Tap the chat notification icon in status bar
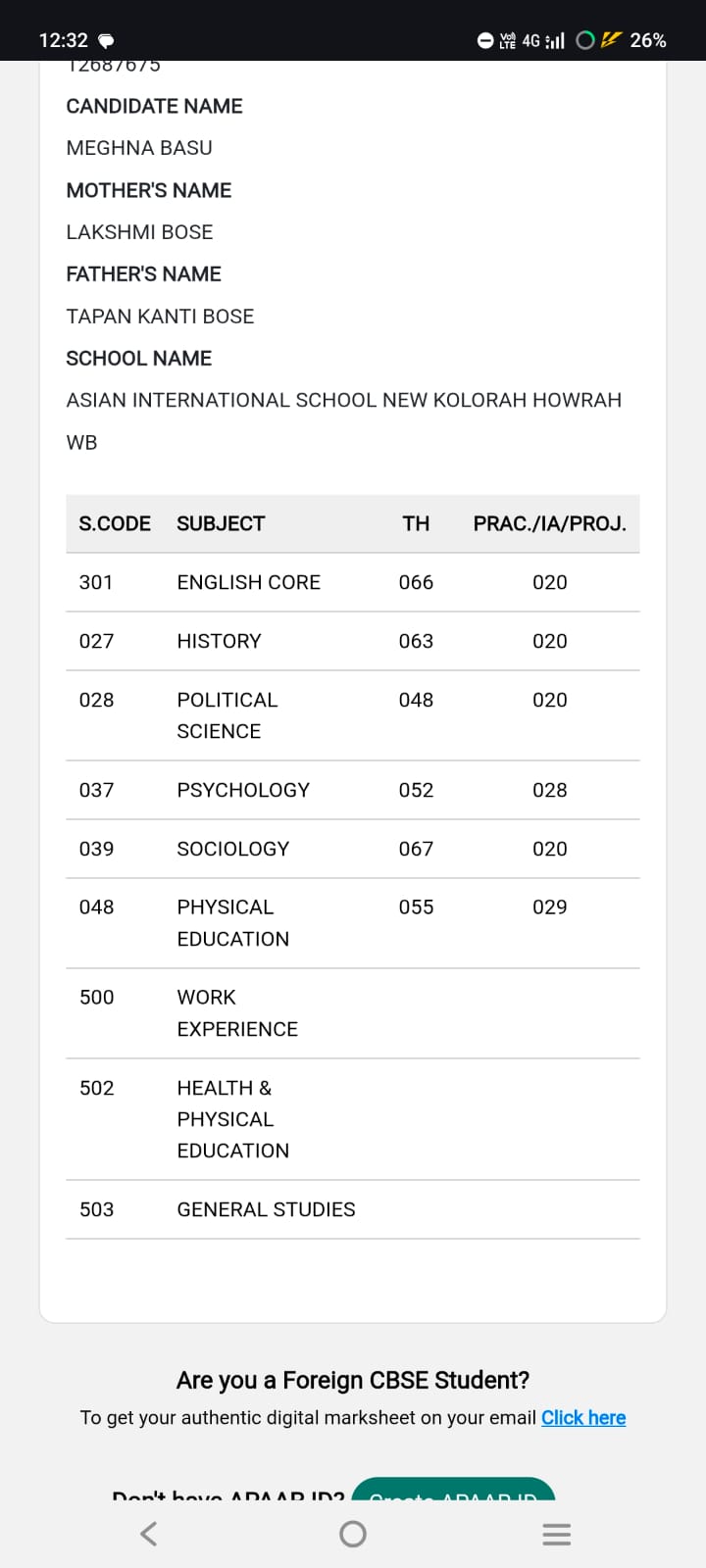 106,41
